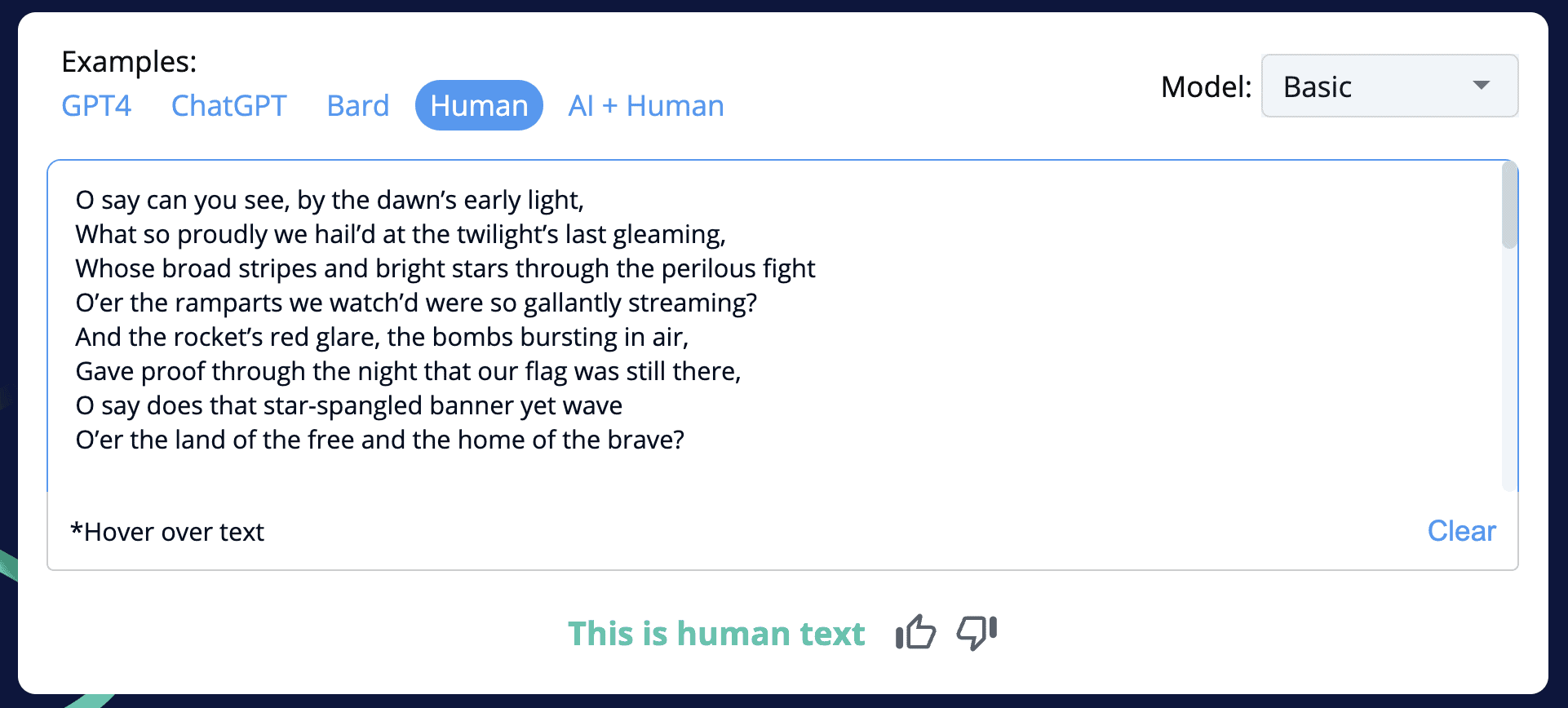Click the "Model:" label

[1206, 86]
